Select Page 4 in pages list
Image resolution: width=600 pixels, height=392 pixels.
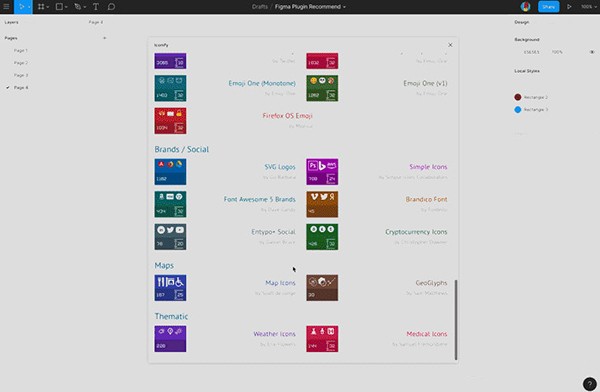21,88
